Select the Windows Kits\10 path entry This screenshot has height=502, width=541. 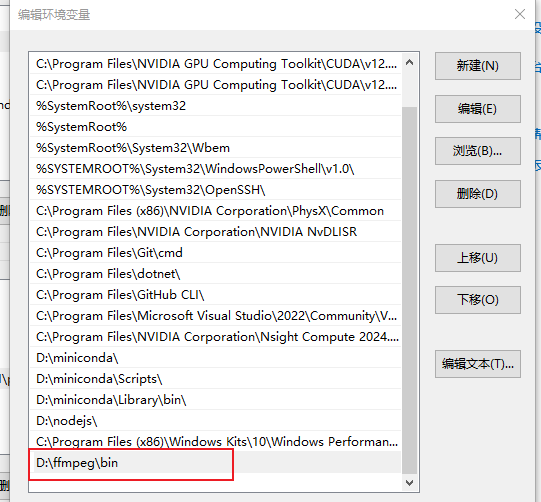pos(216,442)
